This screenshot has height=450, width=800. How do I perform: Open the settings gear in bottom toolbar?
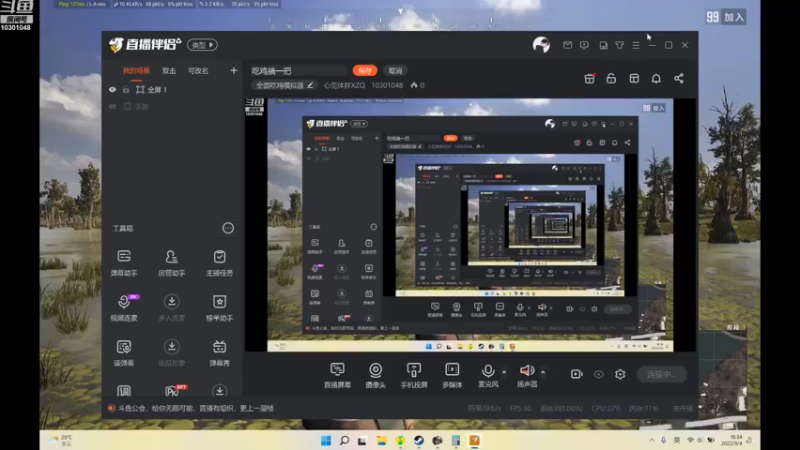(x=620, y=374)
